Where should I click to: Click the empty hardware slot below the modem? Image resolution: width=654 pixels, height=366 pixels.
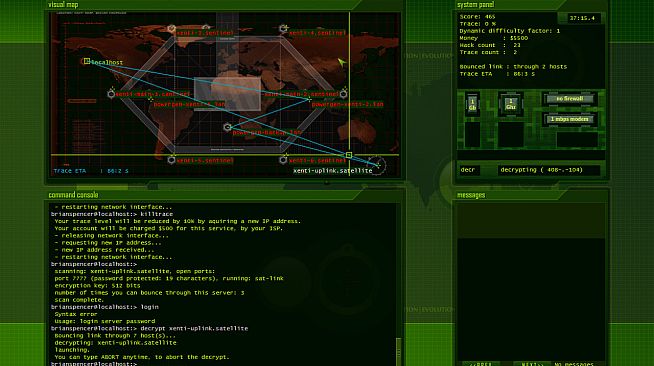[577, 140]
